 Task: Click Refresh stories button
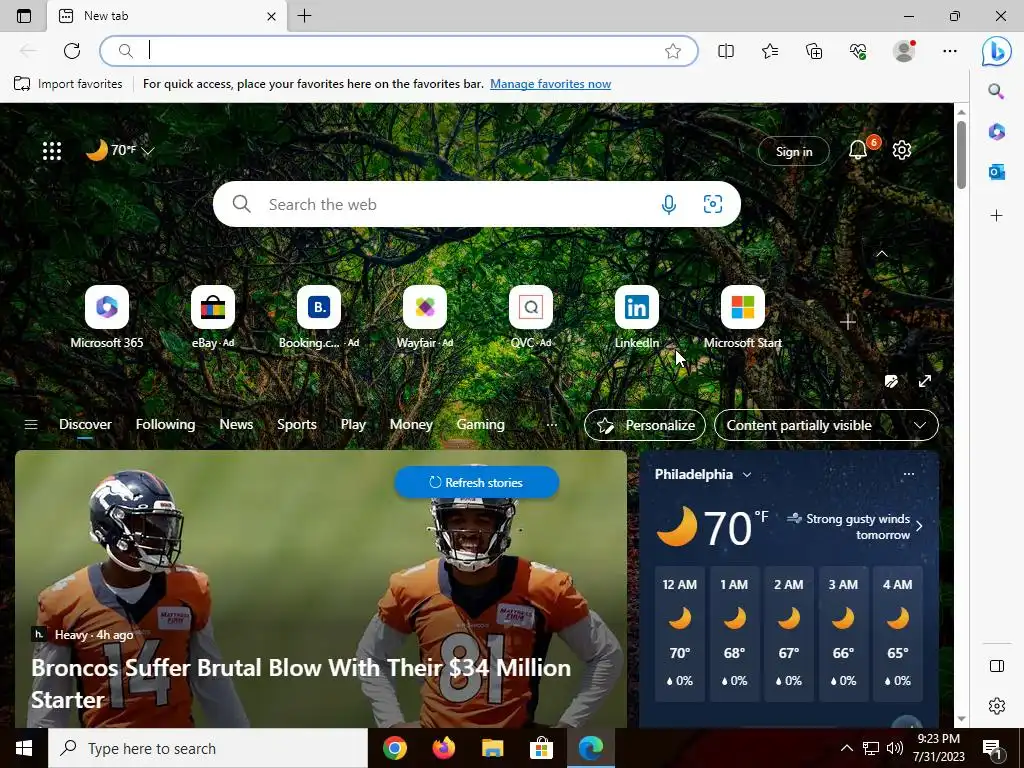477,483
